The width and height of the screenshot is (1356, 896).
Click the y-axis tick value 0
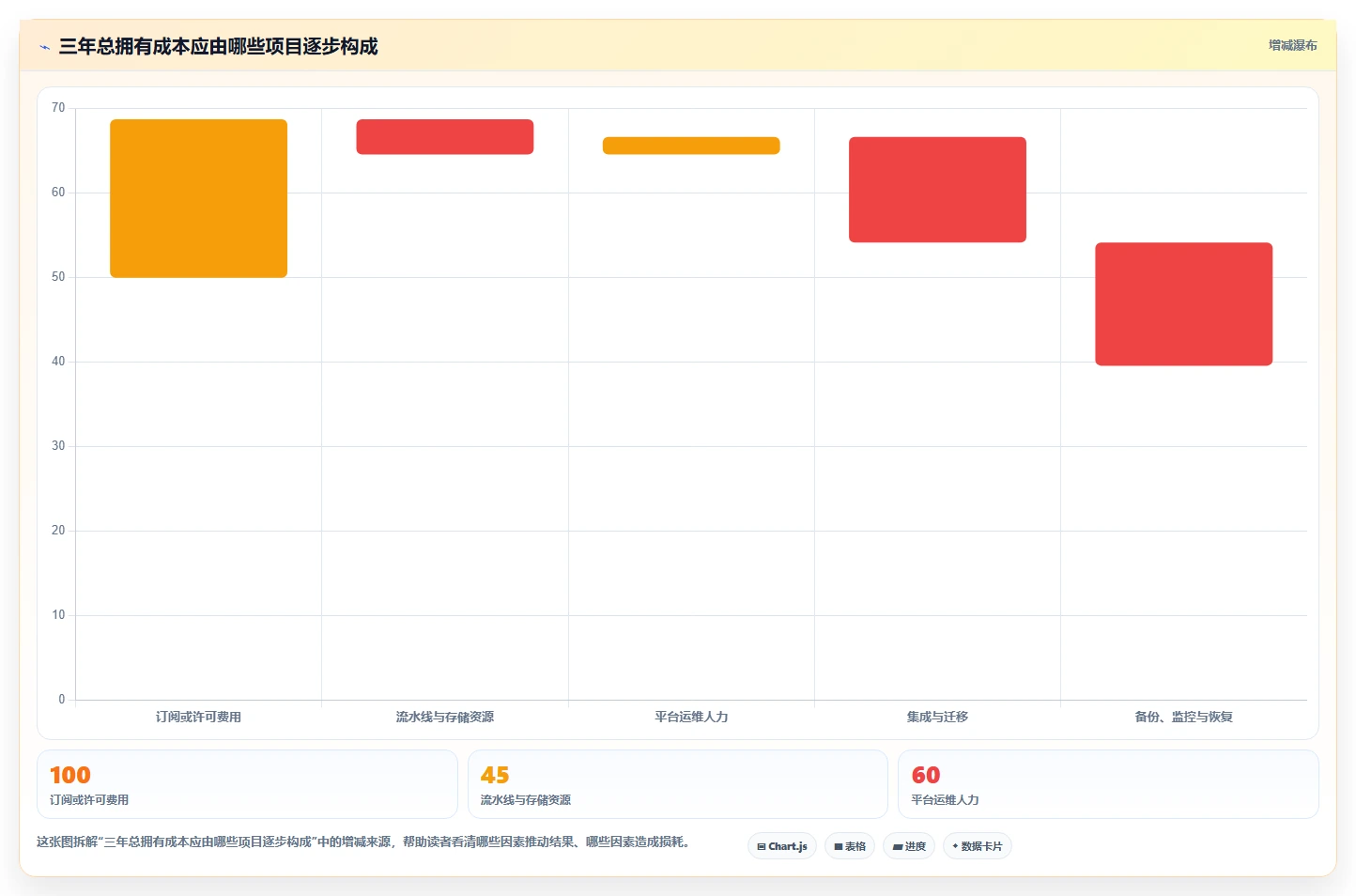click(x=62, y=700)
